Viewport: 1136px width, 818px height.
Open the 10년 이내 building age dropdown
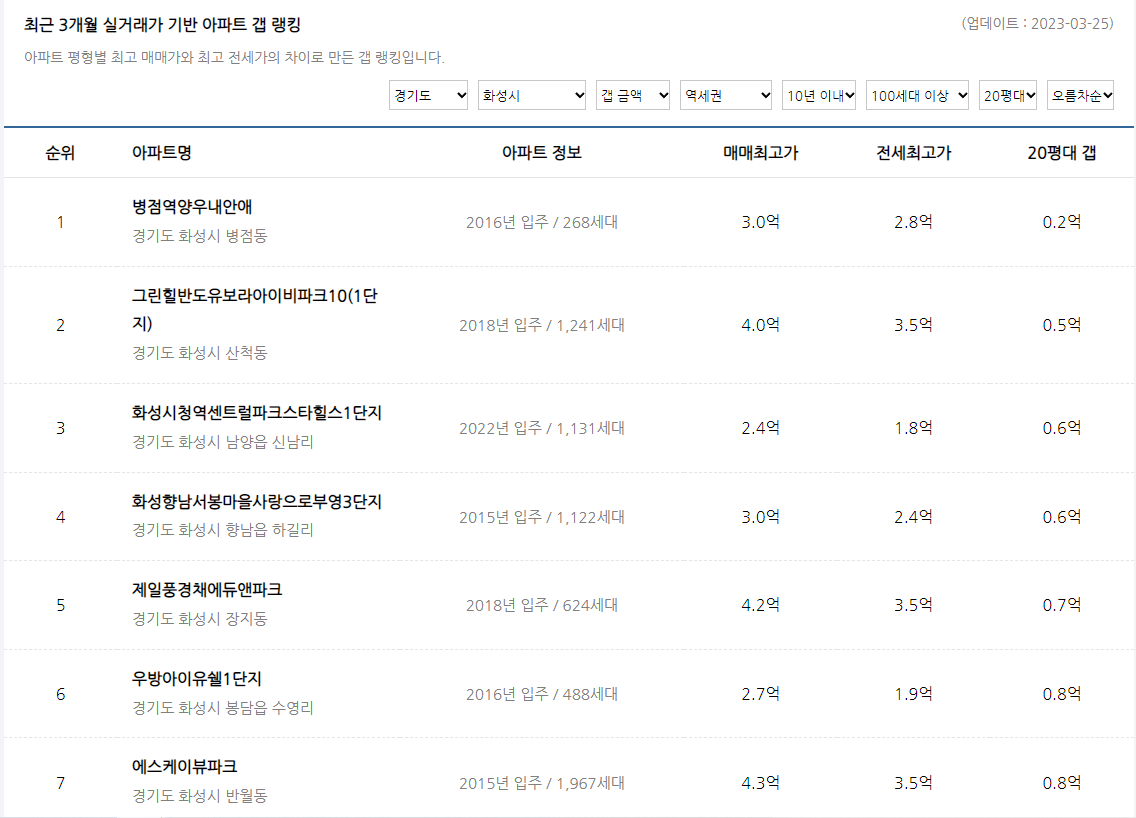(x=818, y=95)
